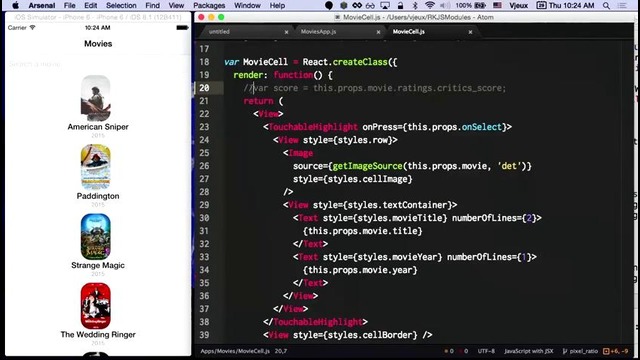Click the black speech bubble menu bar icon

click(x=329, y=5)
